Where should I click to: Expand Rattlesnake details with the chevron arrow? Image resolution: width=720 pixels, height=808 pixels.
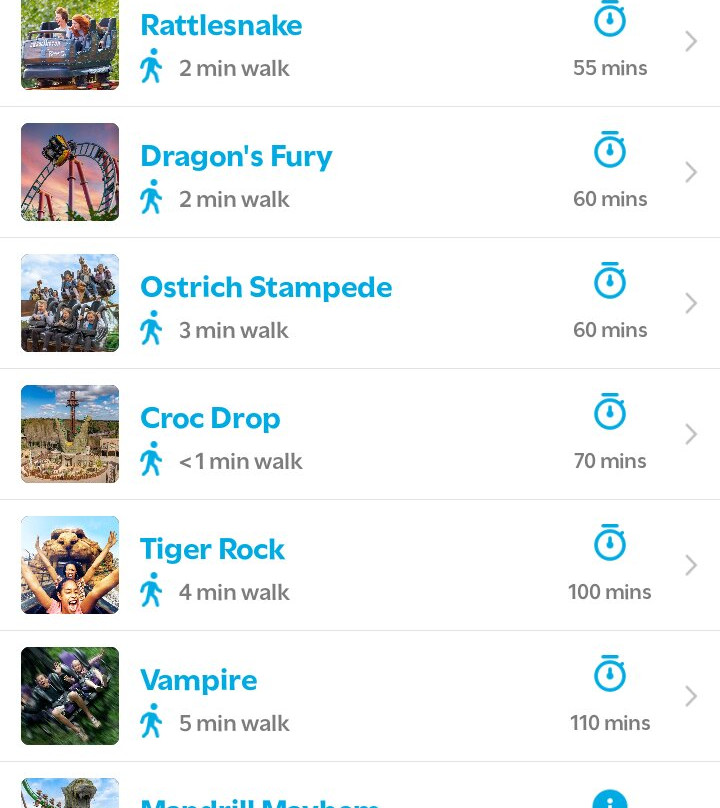[x=691, y=41]
